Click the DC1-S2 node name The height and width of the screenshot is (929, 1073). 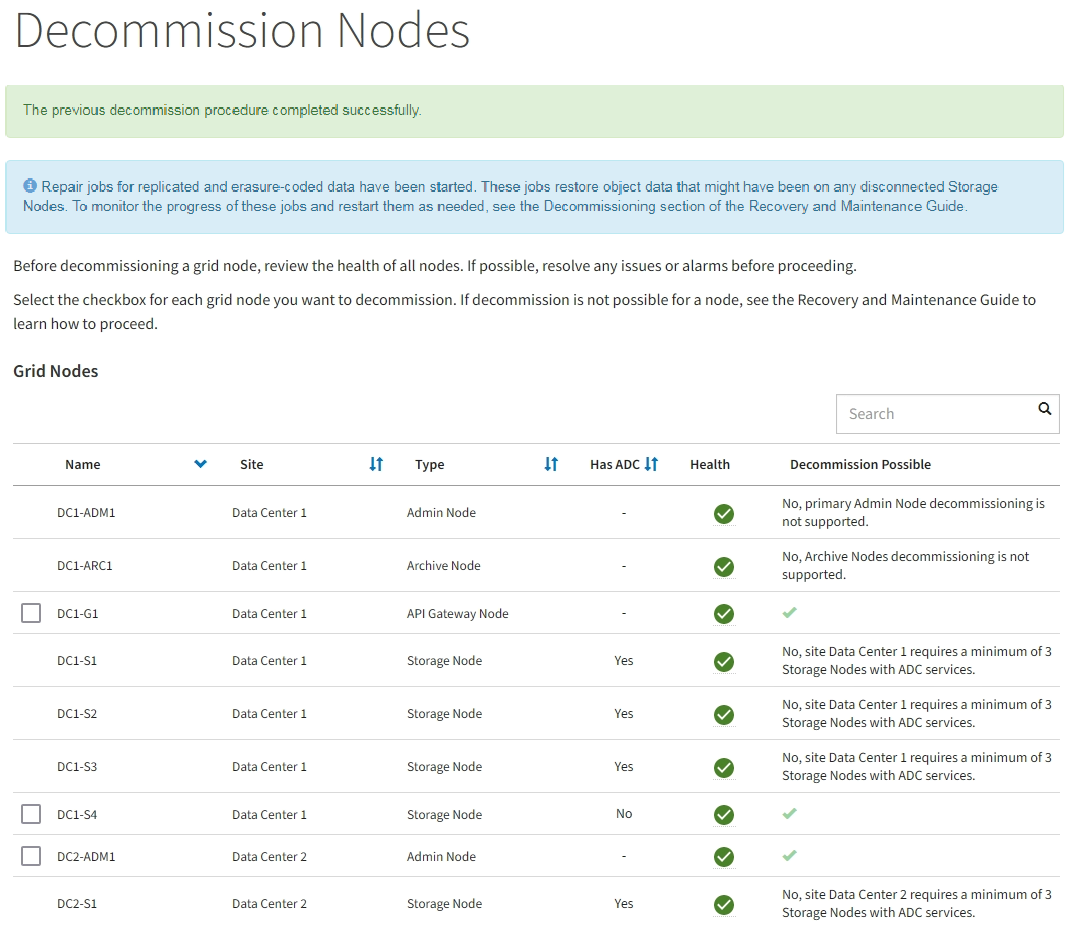tap(77, 714)
